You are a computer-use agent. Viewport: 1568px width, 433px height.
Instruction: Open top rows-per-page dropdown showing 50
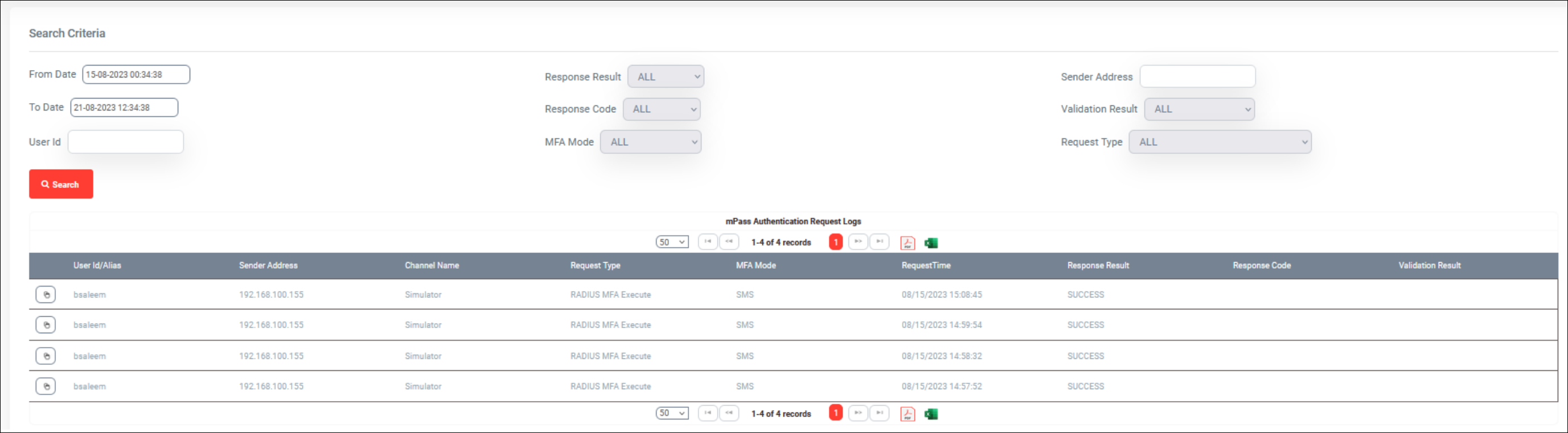(x=672, y=242)
